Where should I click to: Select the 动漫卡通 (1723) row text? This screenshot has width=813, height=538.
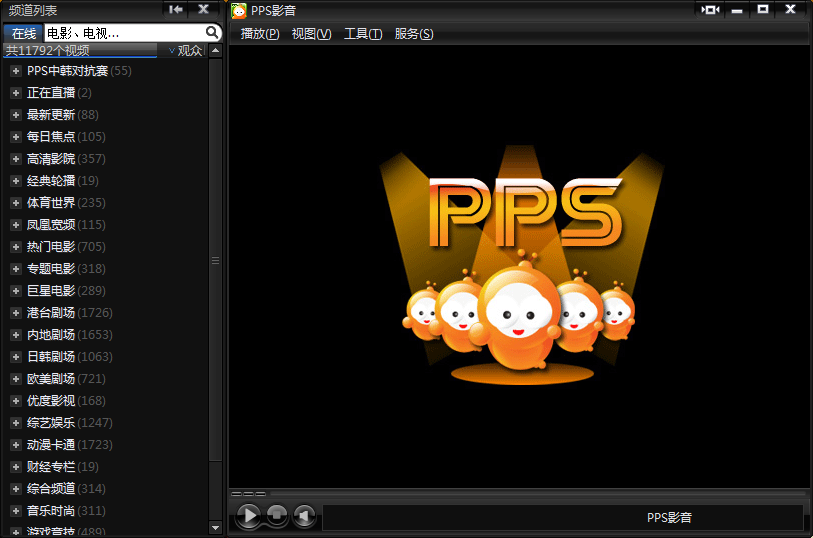click(x=69, y=445)
